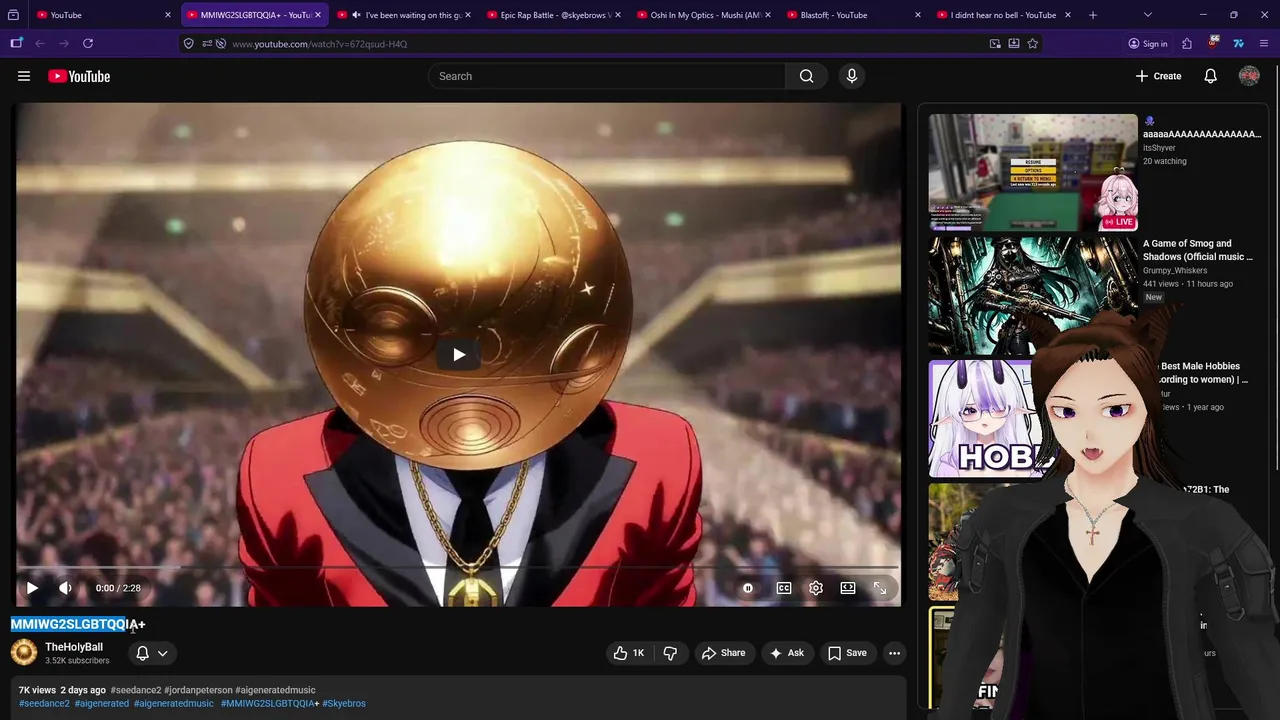Click the Sign in browser account button

(x=1147, y=43)
